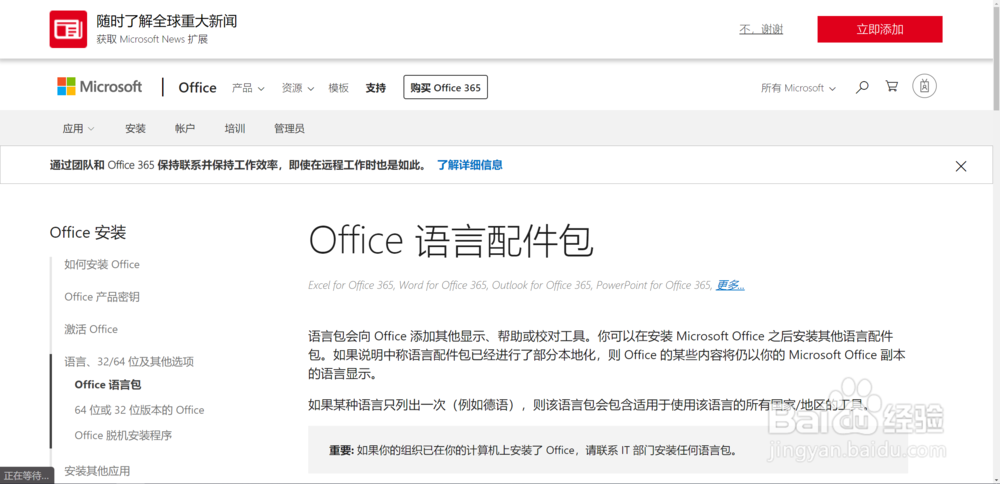Viewport: 1000px width, 484px height.
Task: Click the Office 安装 sidebar heading
Action: pos(88,233)
